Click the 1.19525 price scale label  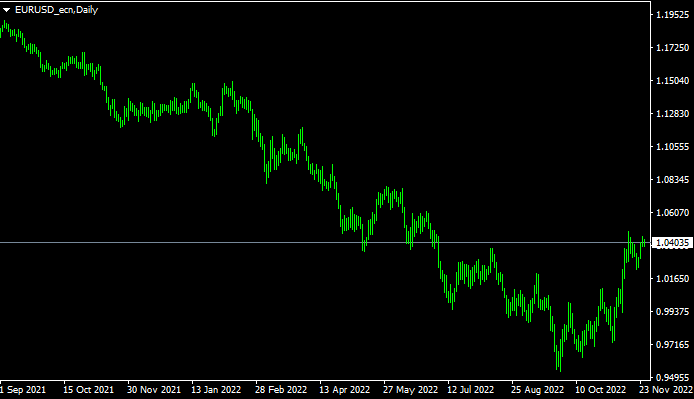[673, 15]
